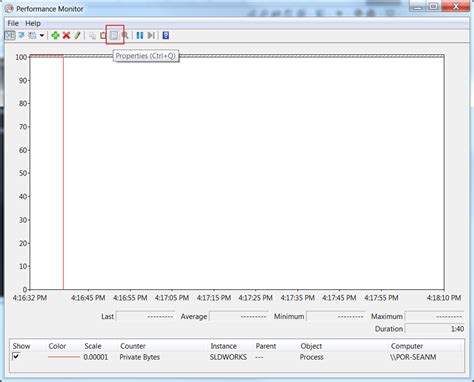Open the File menu
The width and height of the screenshot is (474, 382).
point(13,23)
